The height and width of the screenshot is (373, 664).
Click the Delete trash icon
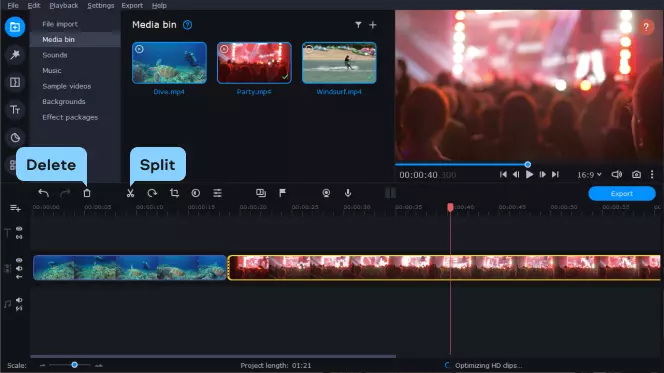click(87, 193)
